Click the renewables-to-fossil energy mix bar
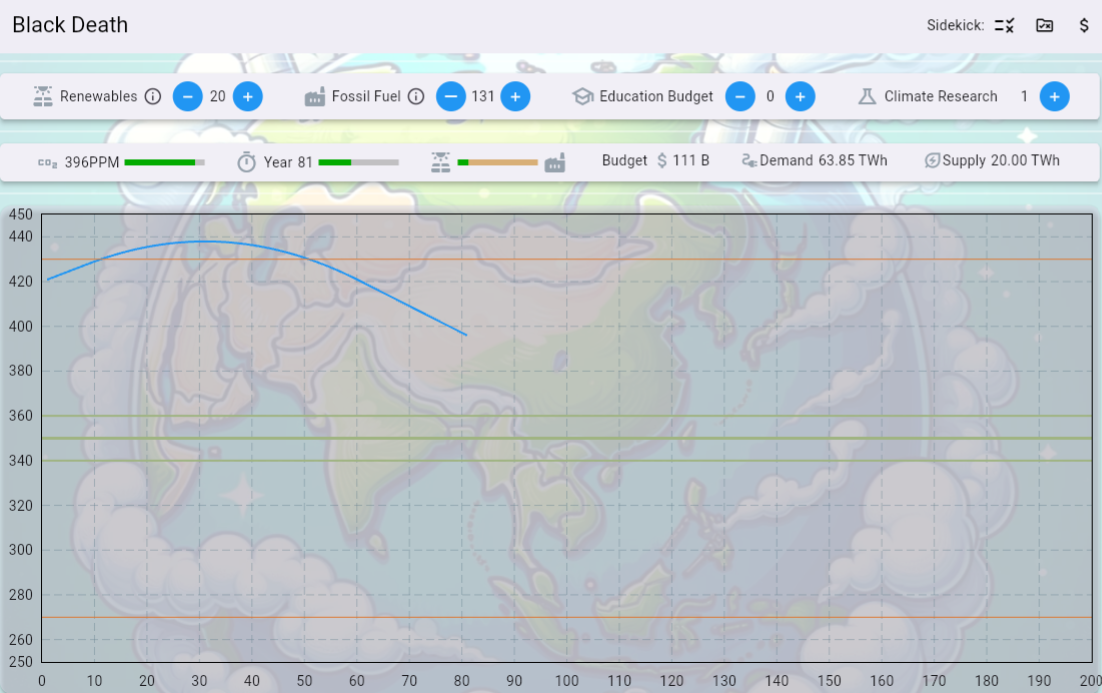The width and height of the screenshot is (1102, 693). (x=498, y=162)
